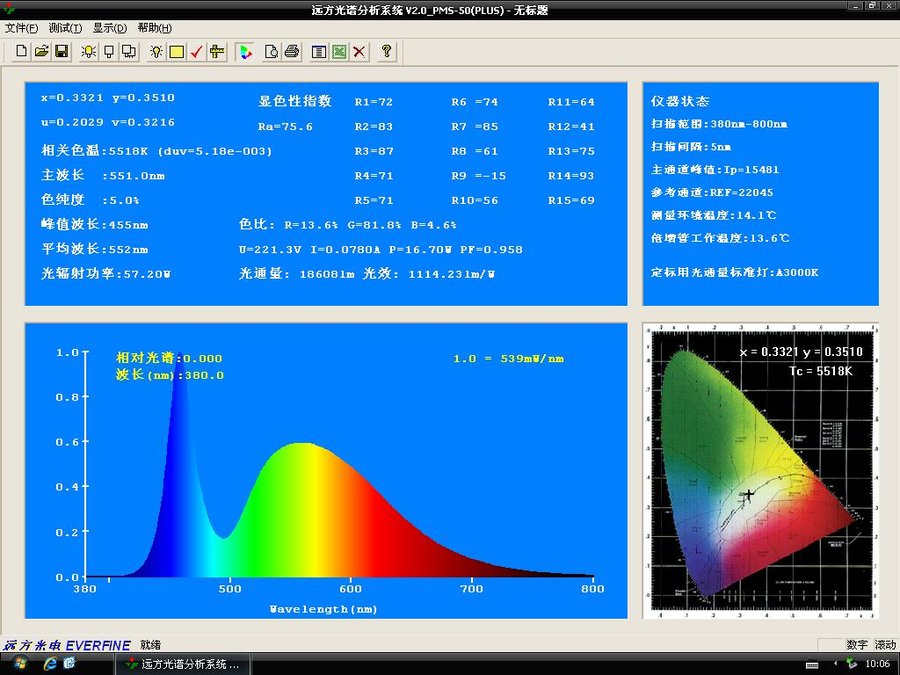Screen dimensions: 900x675
Task: Open the 测试(T) menu
Action: point(65,28)
